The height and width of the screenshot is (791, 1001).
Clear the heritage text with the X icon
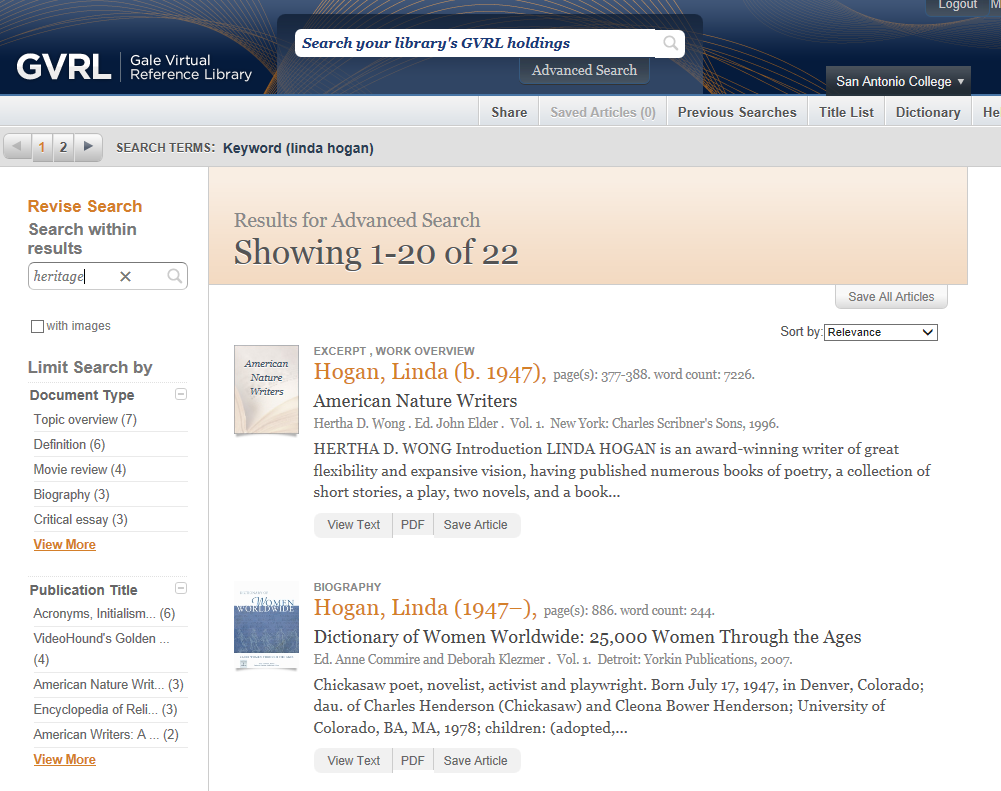pos(125,276)
